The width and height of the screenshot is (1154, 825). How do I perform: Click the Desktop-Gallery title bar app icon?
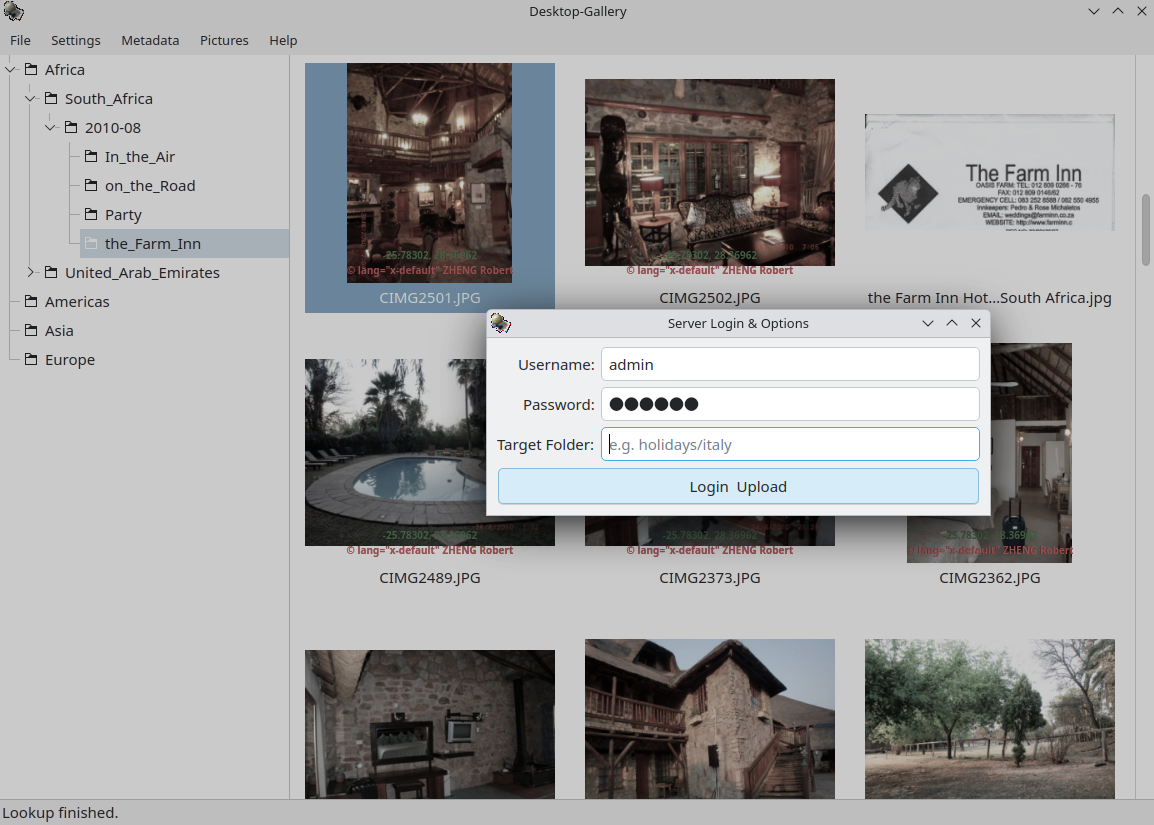pyautogui.click(x=14, y=12)
